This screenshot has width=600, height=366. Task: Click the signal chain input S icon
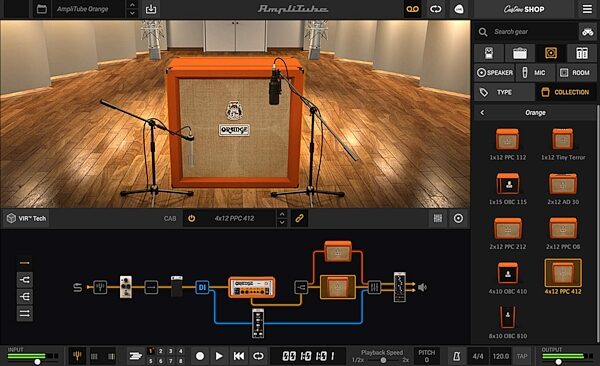[x=78, y=287]
